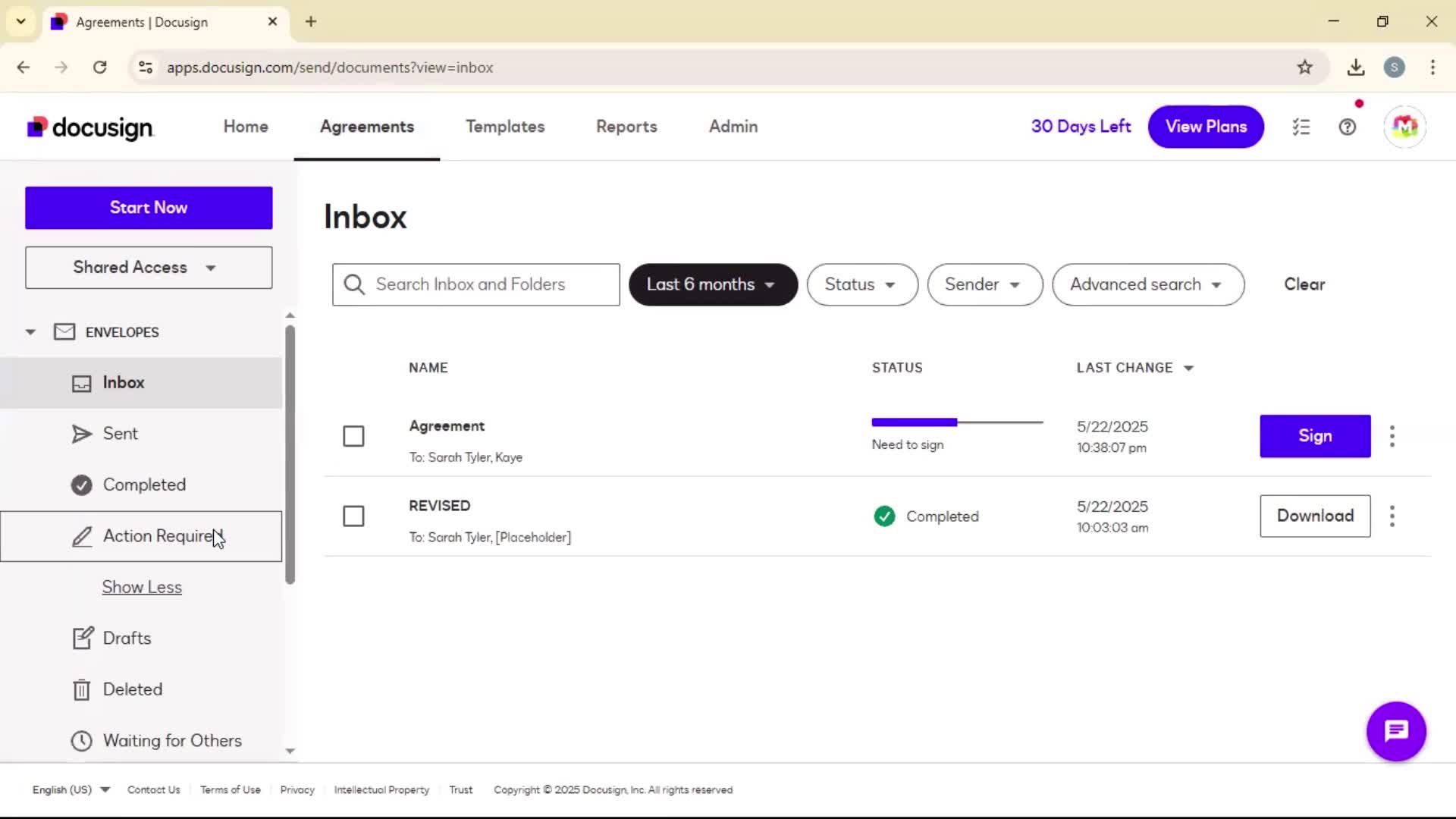This screenshot has height=819, width=1456.
Task: Sort by Last Change column arrow
Action: [x=1188, y=369]
